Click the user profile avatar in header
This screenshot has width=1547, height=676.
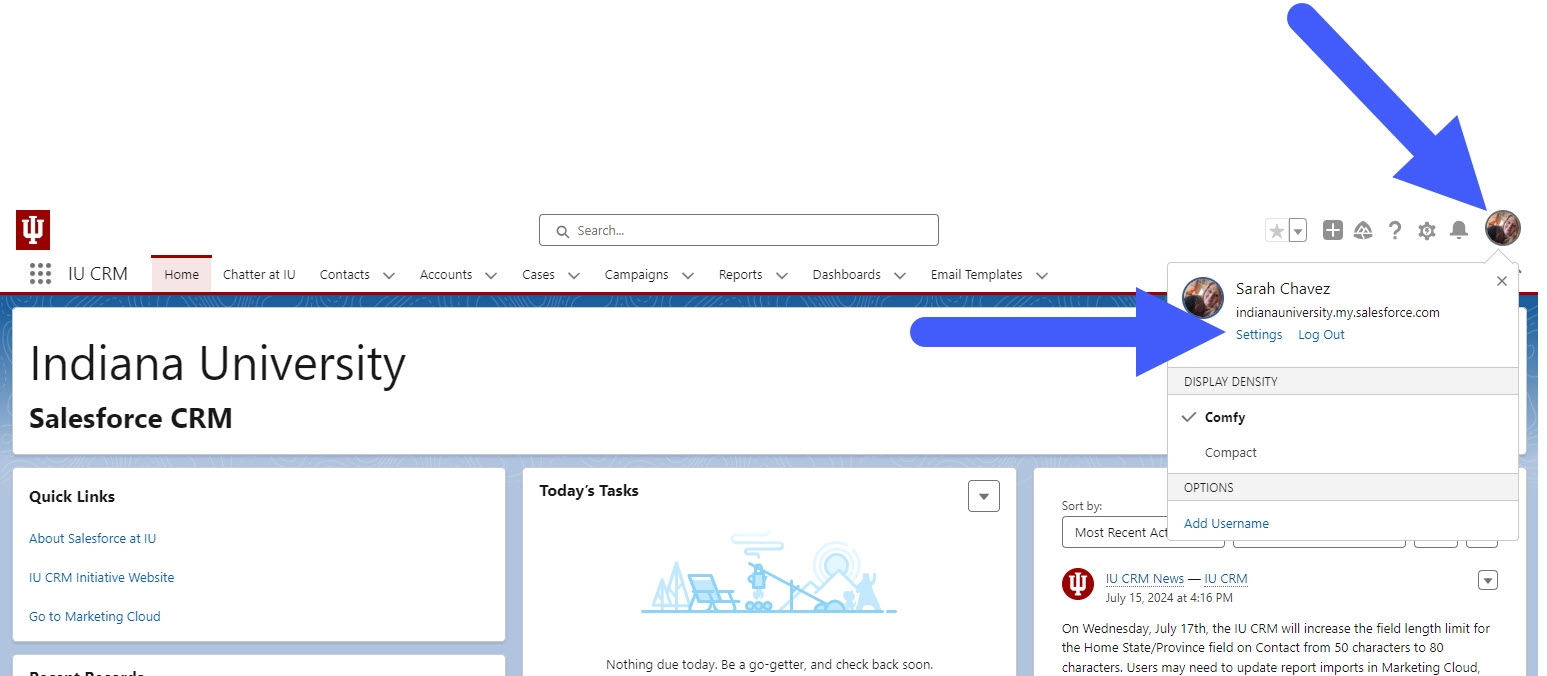coord(1502,229)
